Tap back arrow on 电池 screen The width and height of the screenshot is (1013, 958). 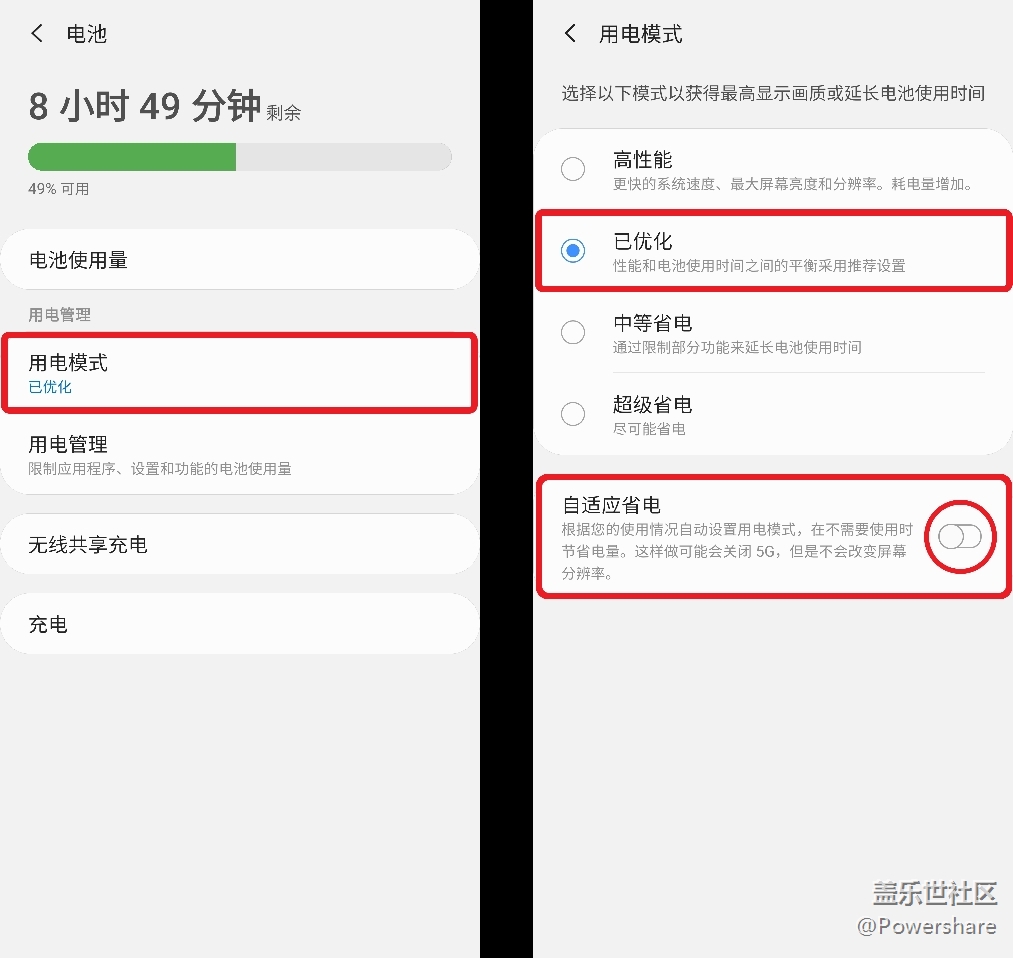click(x=37, y=34)
